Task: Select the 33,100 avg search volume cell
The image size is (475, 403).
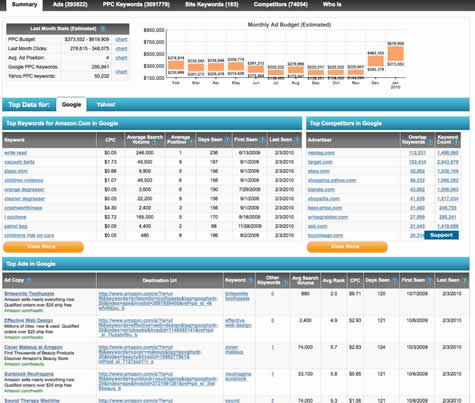Action: click(x=305, y=374)
